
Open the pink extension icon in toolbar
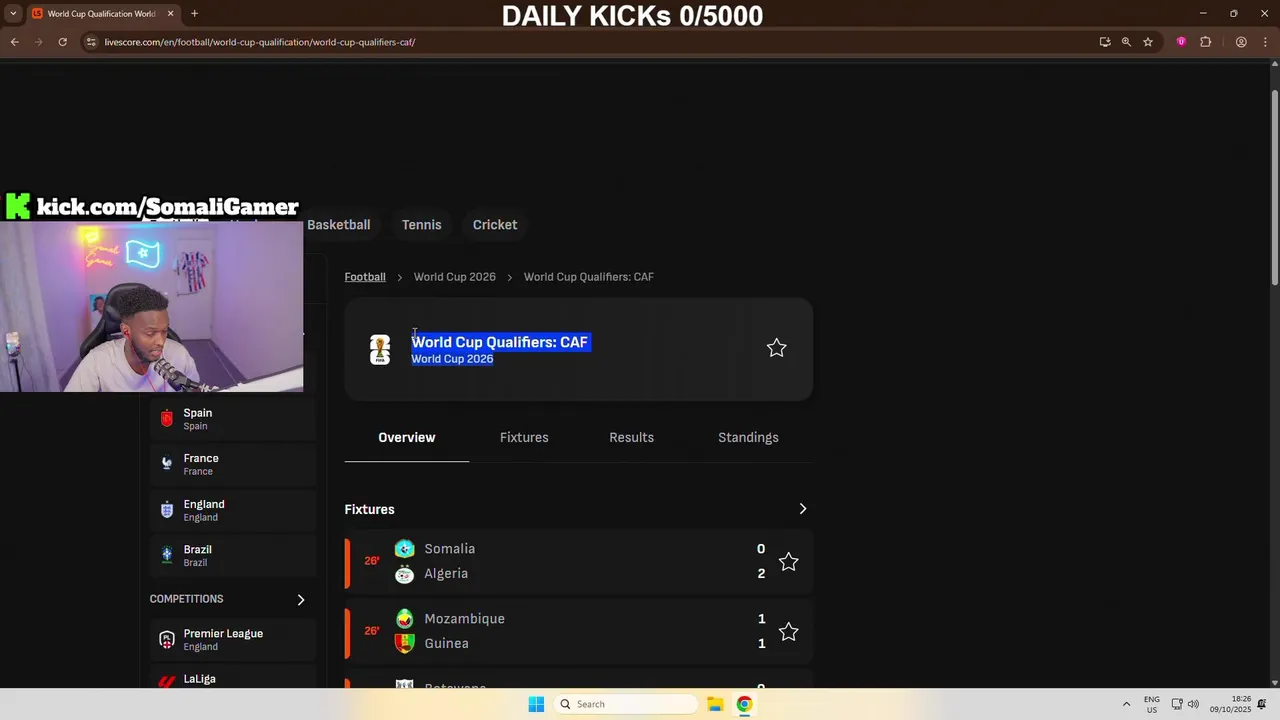click(x=1181, y=42)
